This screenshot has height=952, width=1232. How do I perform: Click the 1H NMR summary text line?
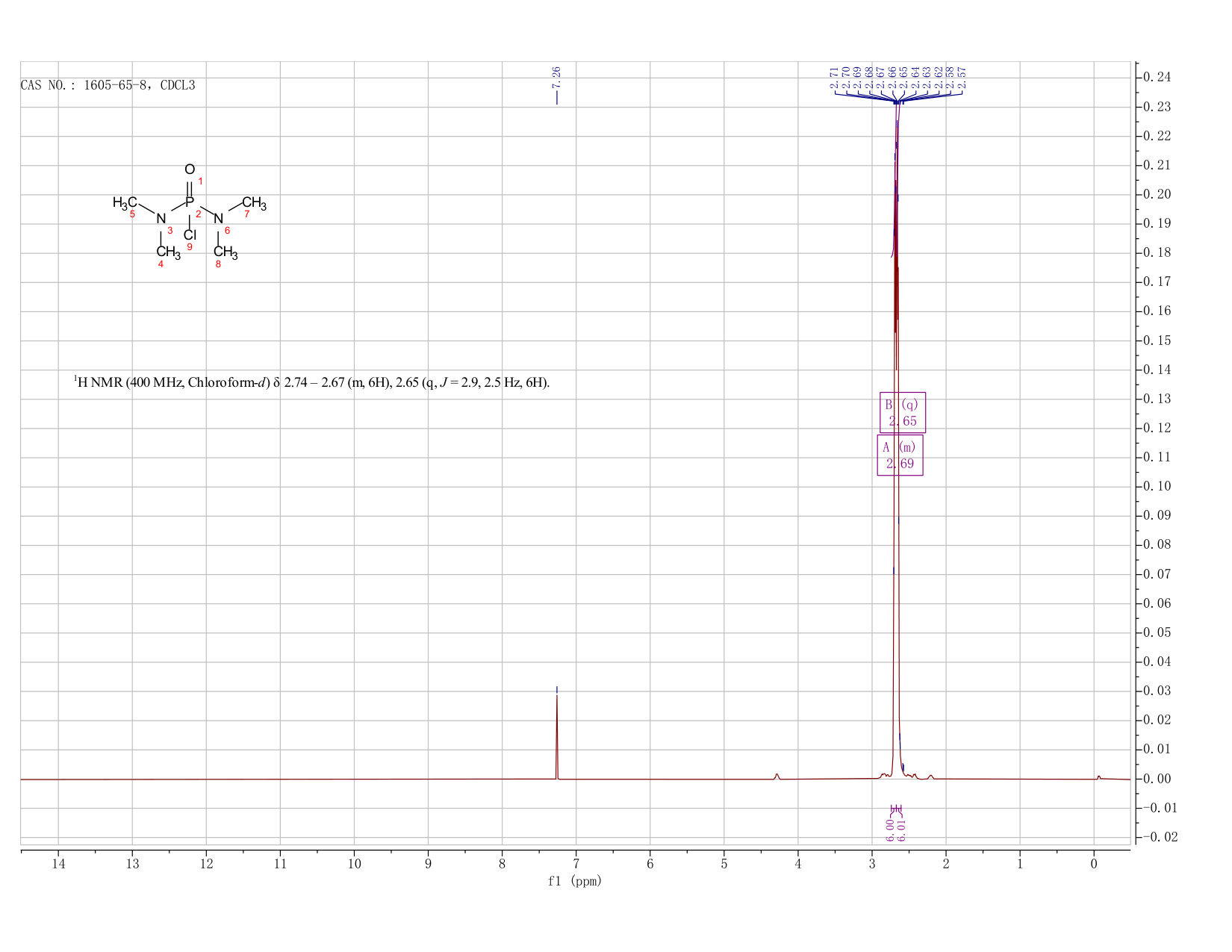(311, 382)
